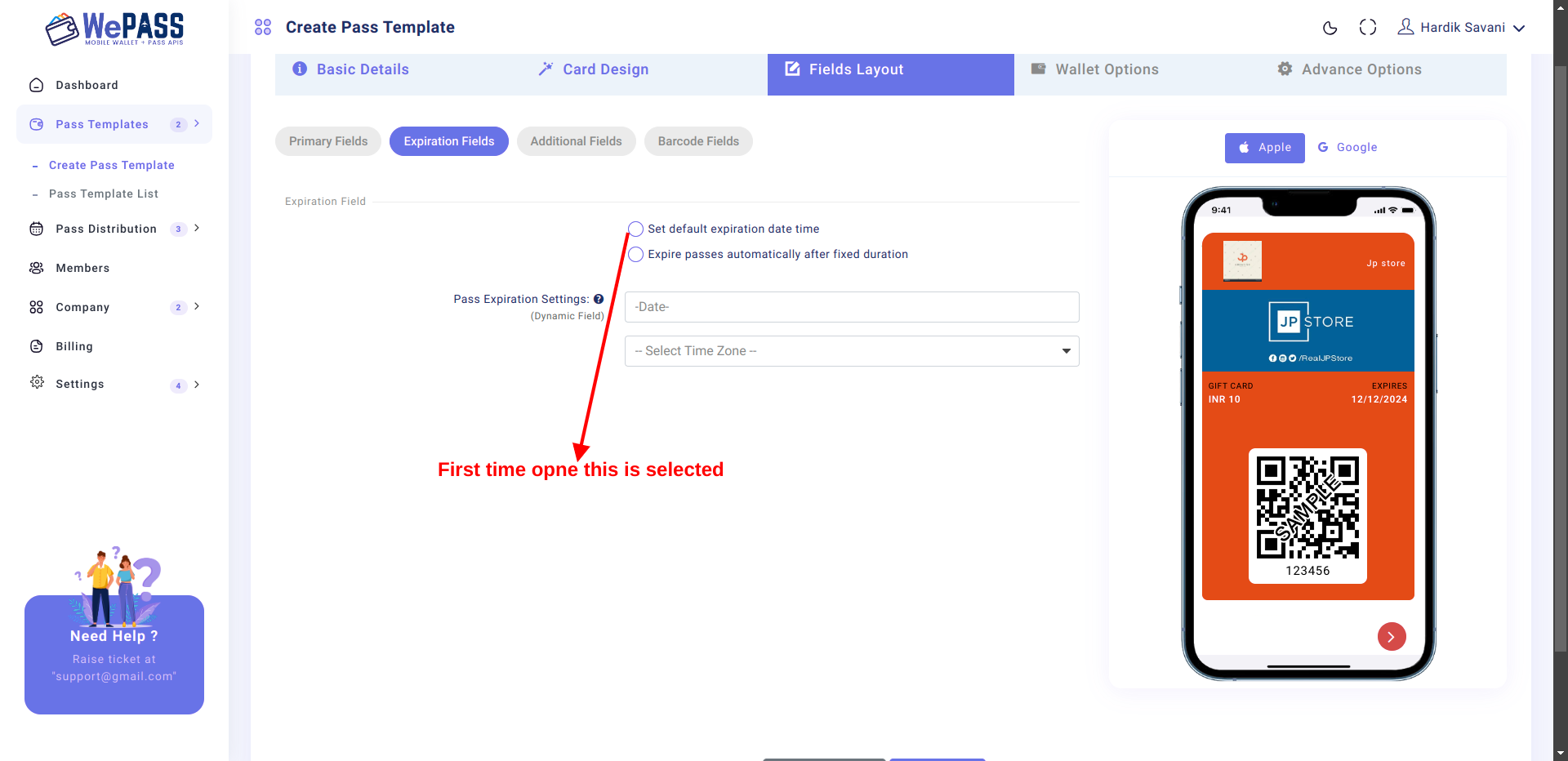Select the Barcode Fields pill
1568x761 pixels.
click(698, 141)
